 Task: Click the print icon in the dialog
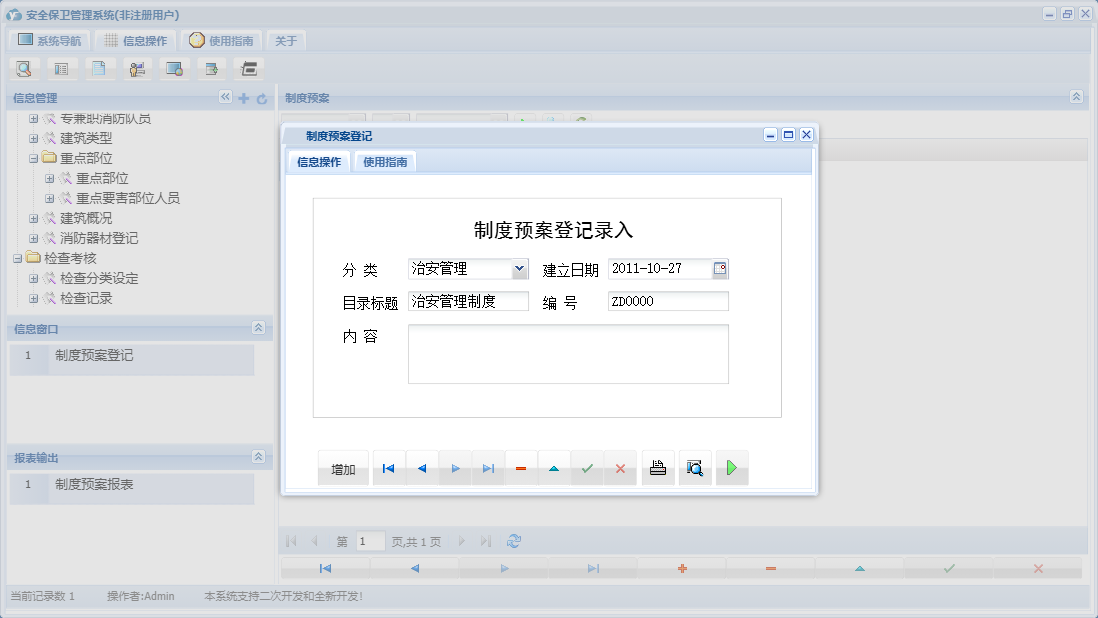(x=657, y=467)
